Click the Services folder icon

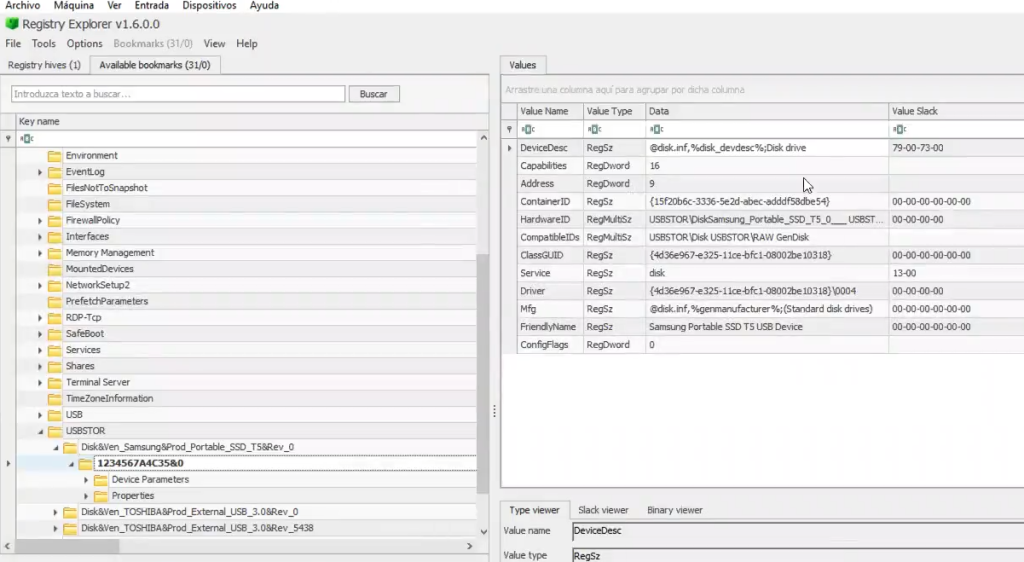[x=55, y=350]
